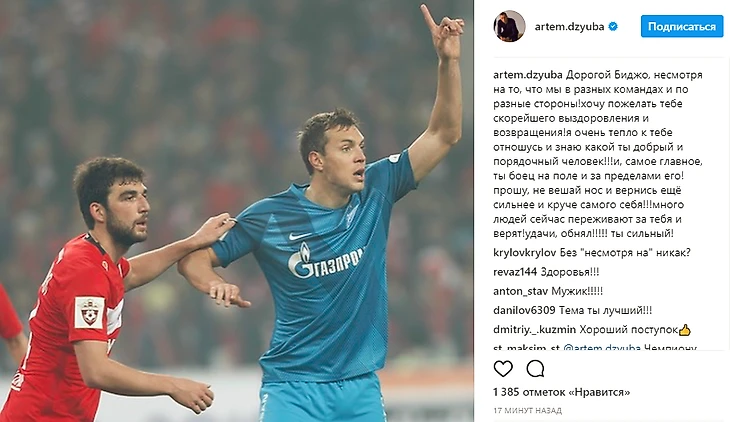Click the comment speech bubble icon

535,368
